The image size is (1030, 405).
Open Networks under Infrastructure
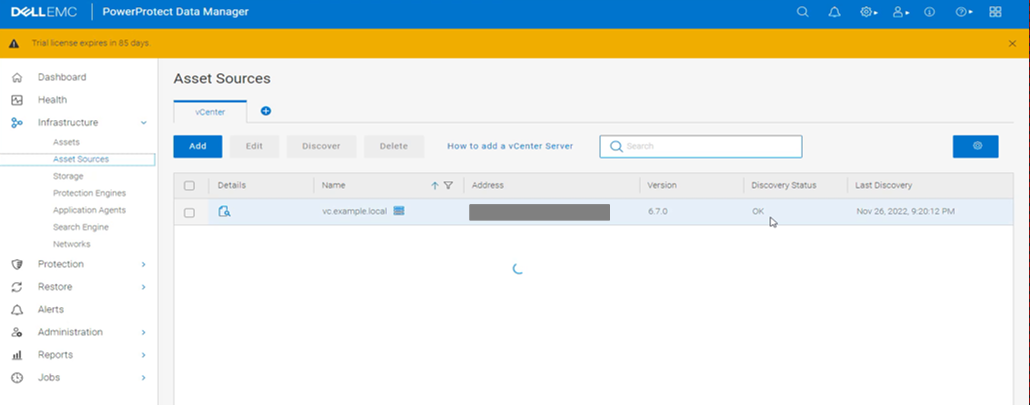pyautogui.click(x=72, y=244)
